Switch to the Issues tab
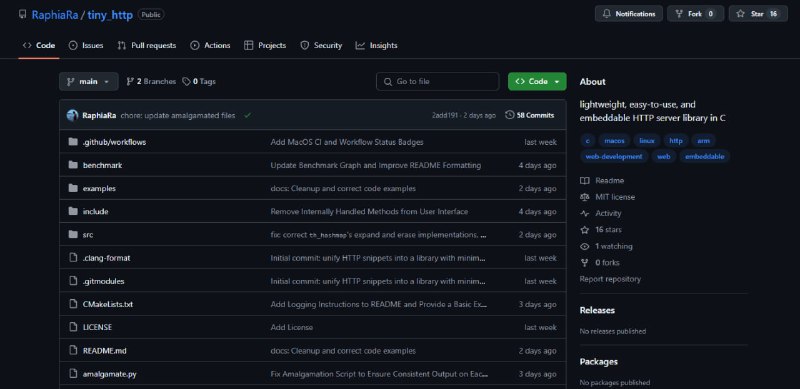 86,45
